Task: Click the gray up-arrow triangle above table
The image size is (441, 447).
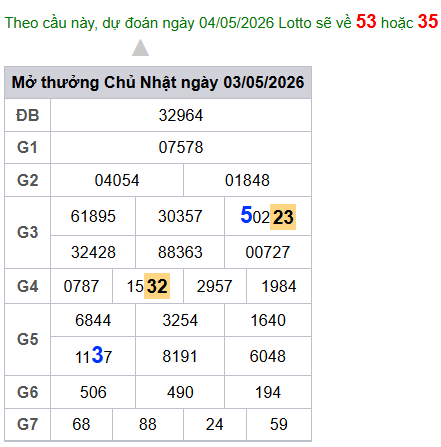Action: [140, 48]
